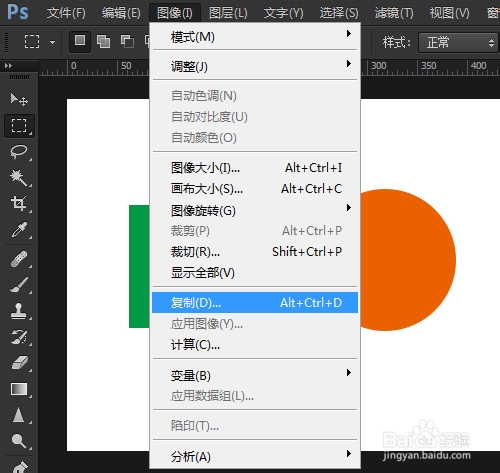Close the open 图像(I) menu
Viewport: 500px width, 473px height.
[175, 13]
